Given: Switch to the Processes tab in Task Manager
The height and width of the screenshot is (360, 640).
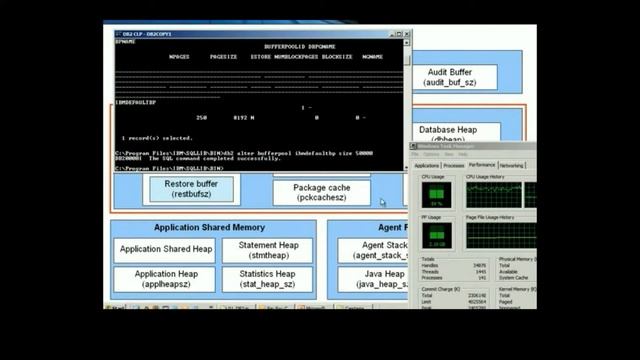Looking at the screenshot, I should tap(453, 165).
